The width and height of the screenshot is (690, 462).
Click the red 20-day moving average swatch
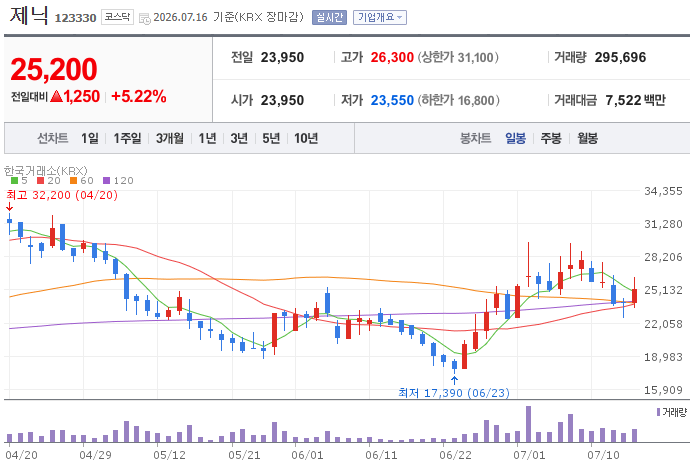pyautogui.click(x=40, y=180)
